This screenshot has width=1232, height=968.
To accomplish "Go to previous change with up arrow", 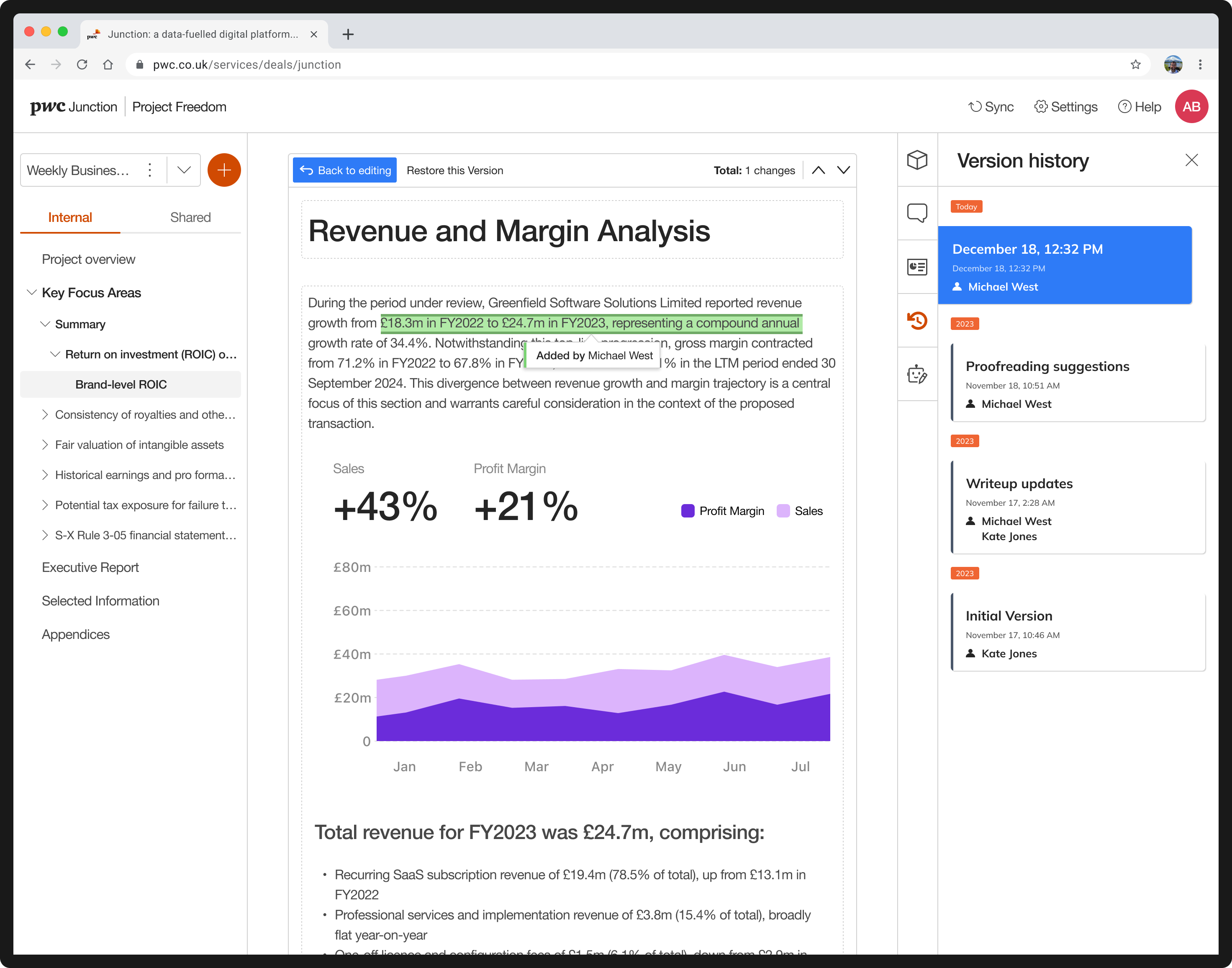I will tap(818, 170).
